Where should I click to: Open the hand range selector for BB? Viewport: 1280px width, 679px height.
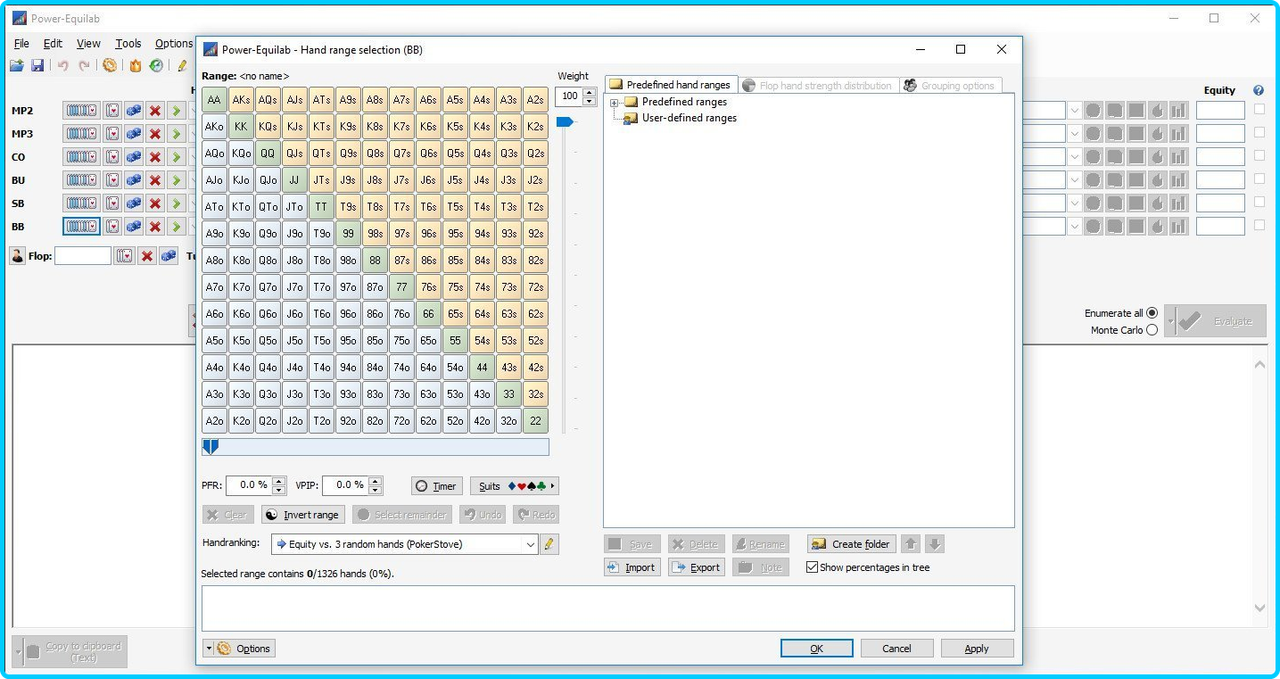81,226
